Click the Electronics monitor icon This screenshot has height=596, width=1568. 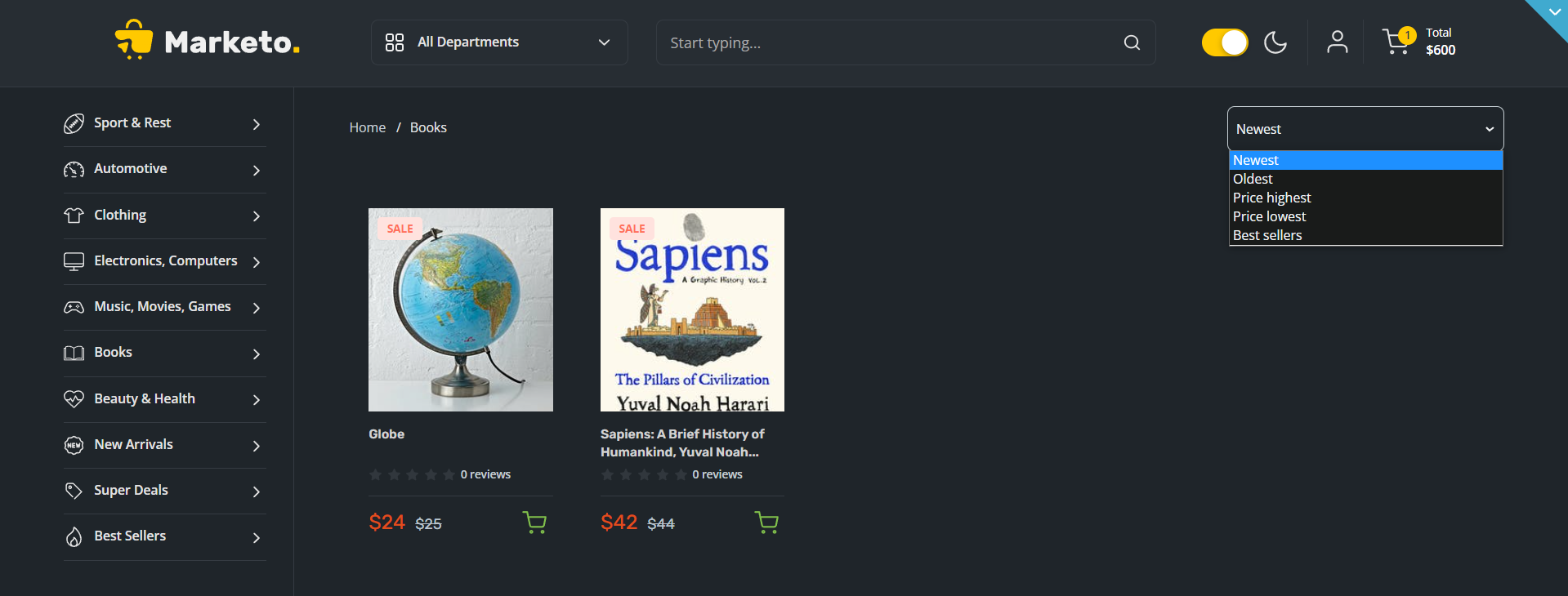pos(74,261)
